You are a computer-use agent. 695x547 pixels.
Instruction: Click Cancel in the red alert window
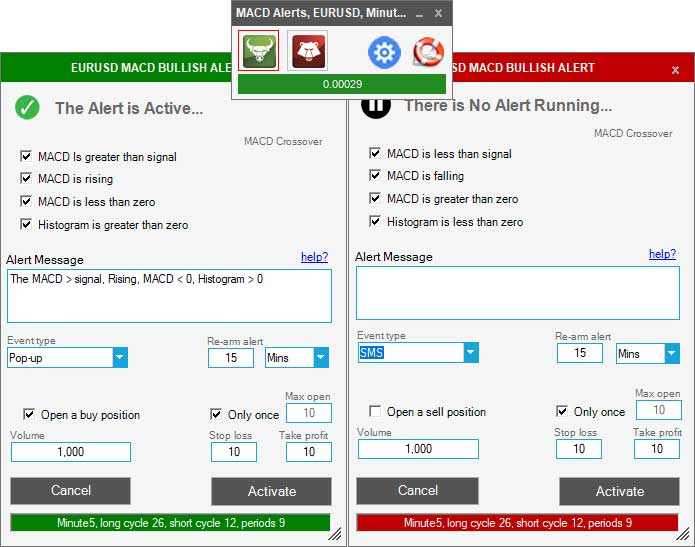point(418,491)
